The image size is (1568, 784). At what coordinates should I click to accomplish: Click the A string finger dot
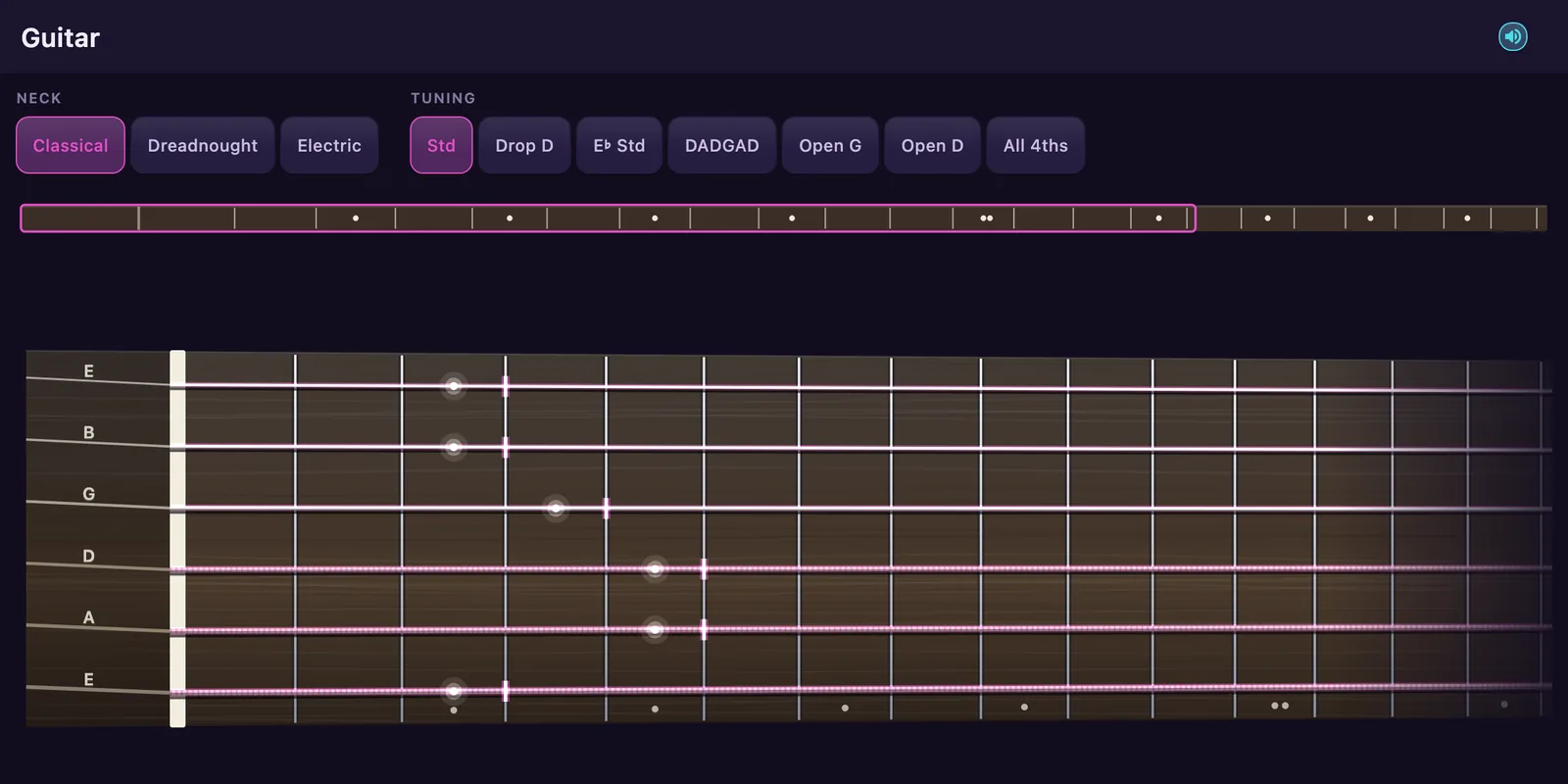(x=655, y=629)
